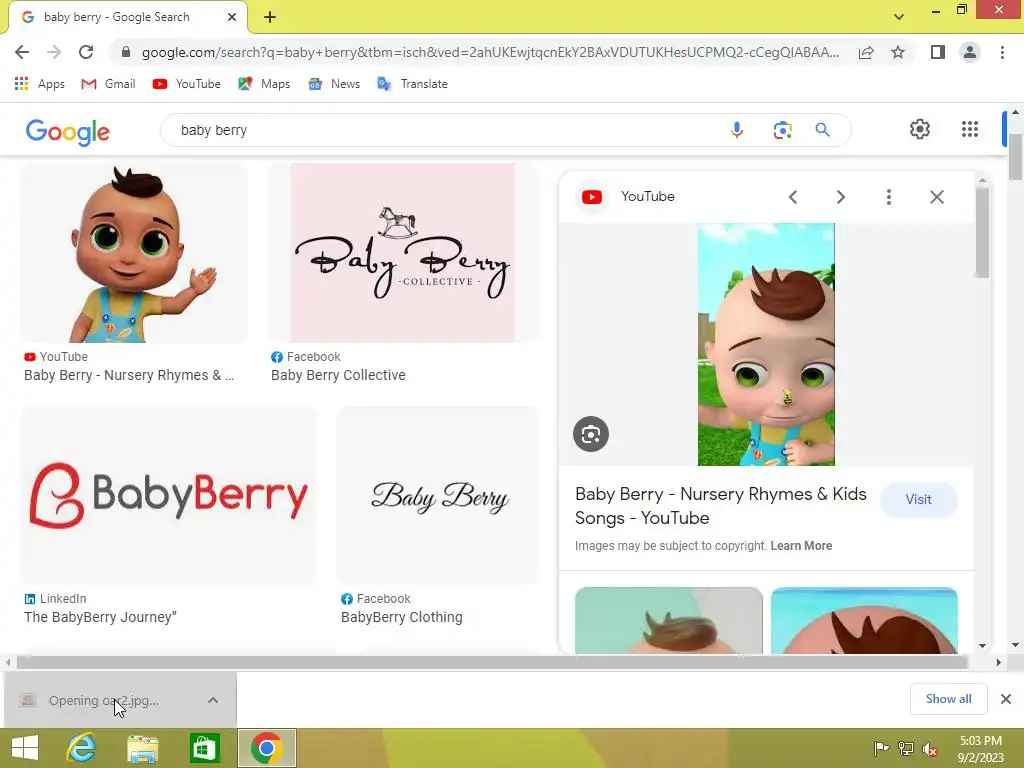Share this page using the share icon
1024x768 pixels.
click(x=866, y=52)
